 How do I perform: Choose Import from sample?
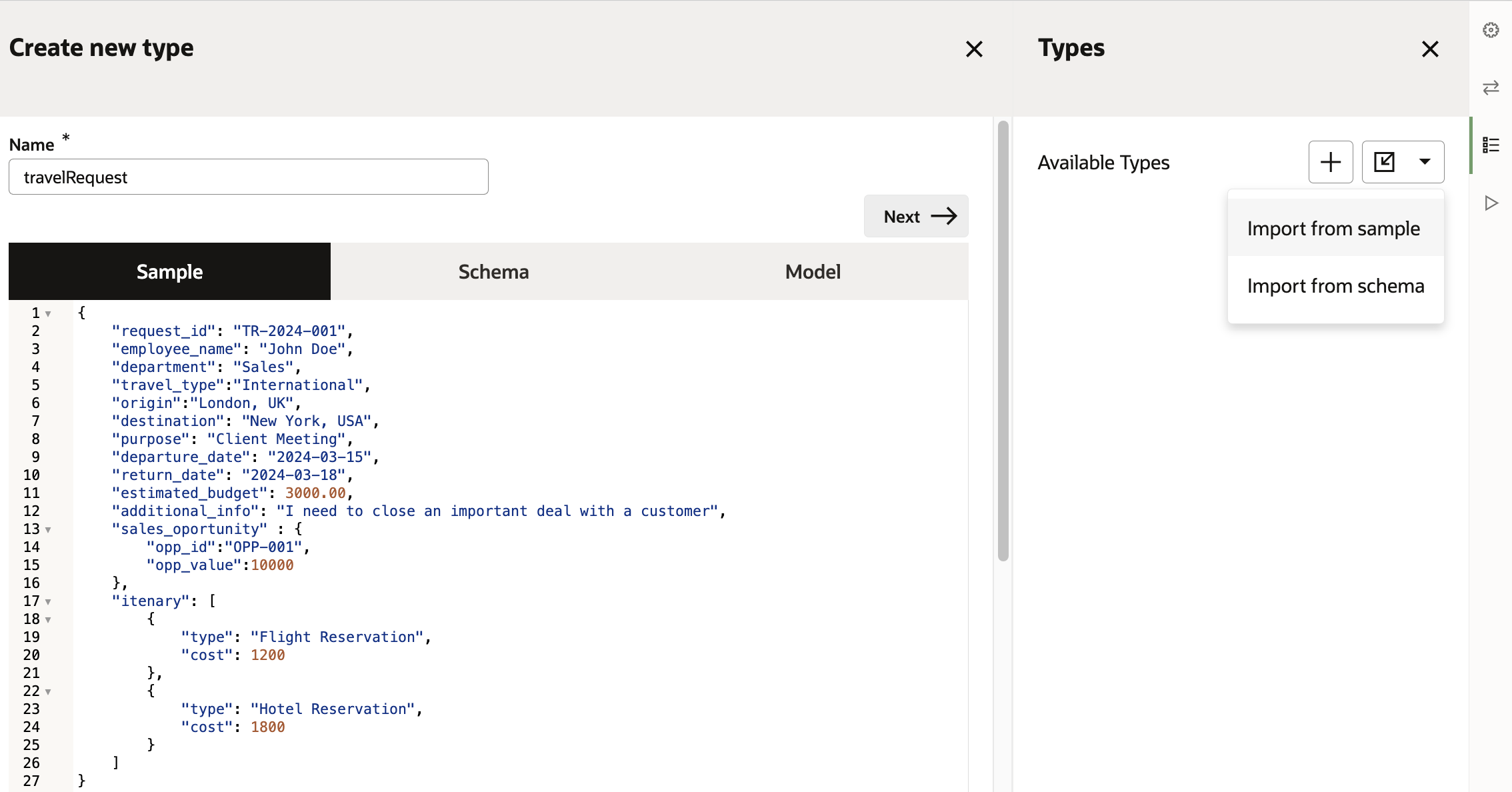tap(1333, 228)
